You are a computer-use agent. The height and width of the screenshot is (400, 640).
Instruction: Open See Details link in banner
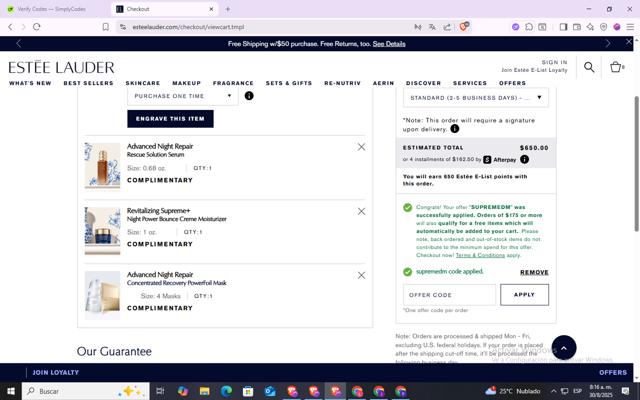pos(389,44)
